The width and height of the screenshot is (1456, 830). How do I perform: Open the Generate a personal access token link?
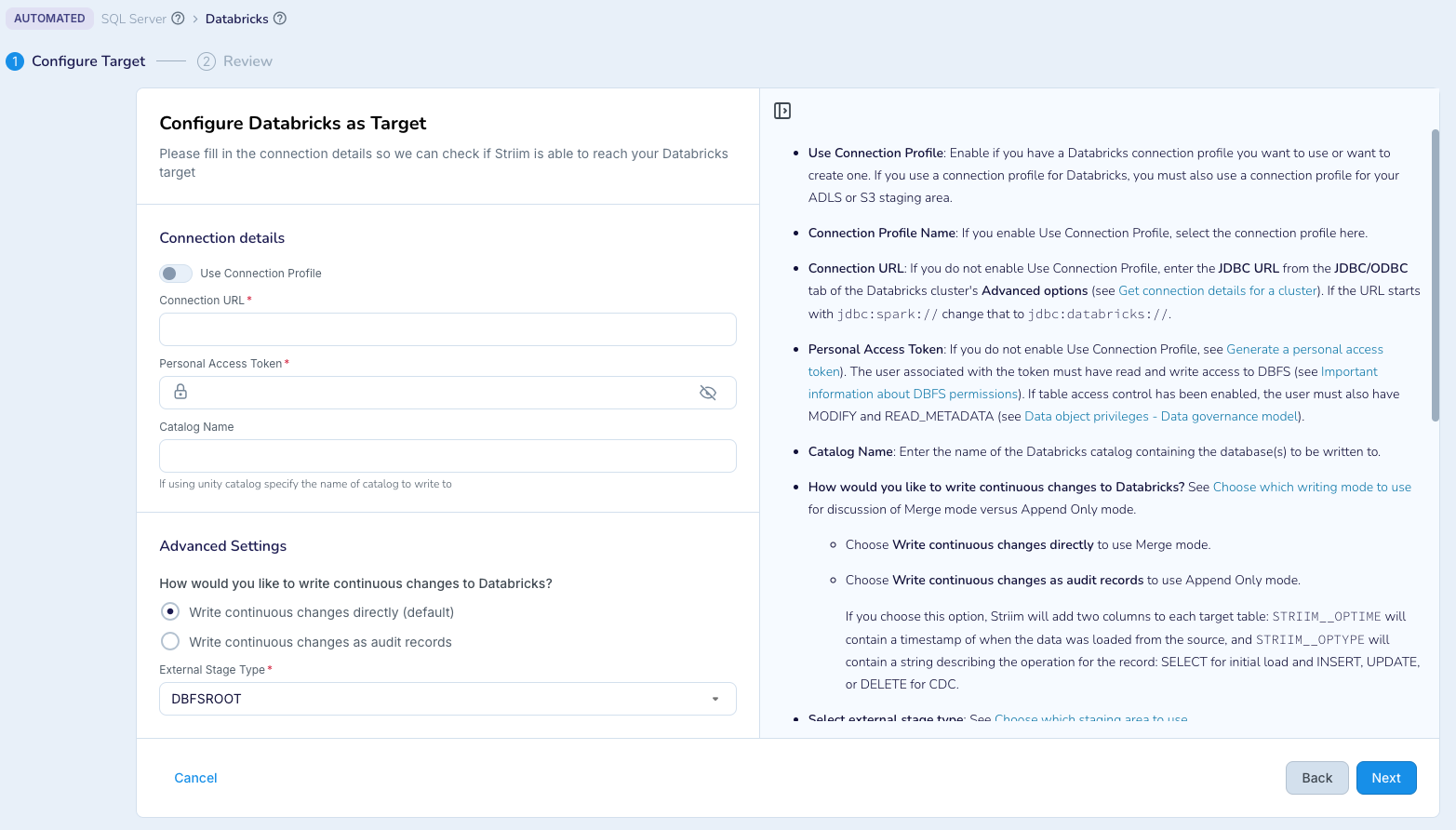(1304, 349)
